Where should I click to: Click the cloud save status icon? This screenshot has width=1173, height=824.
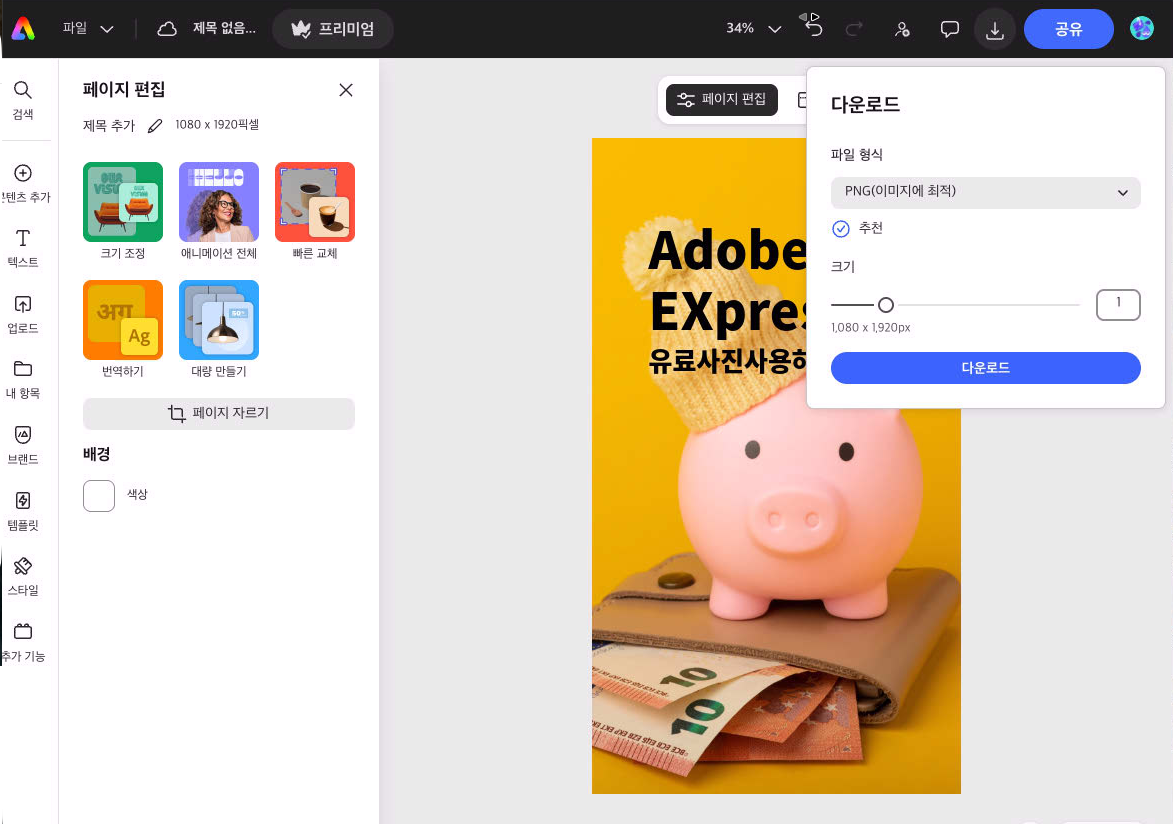pyautogui.click(x=167, y=29)
